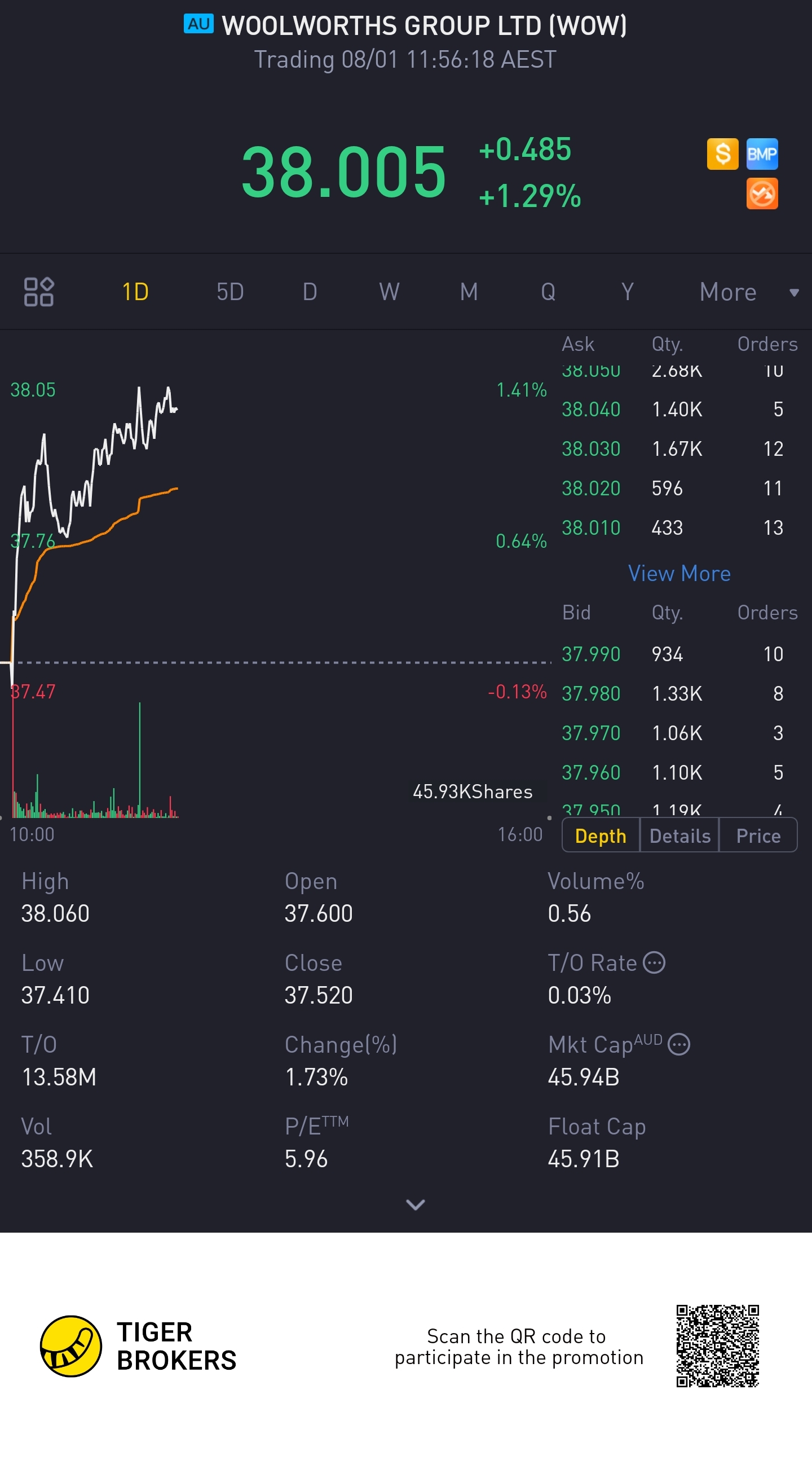The width and height of the screenshot is (812, 1460).
Task: Tap the yellow dollar sign badge
Action: click(722, 154)
